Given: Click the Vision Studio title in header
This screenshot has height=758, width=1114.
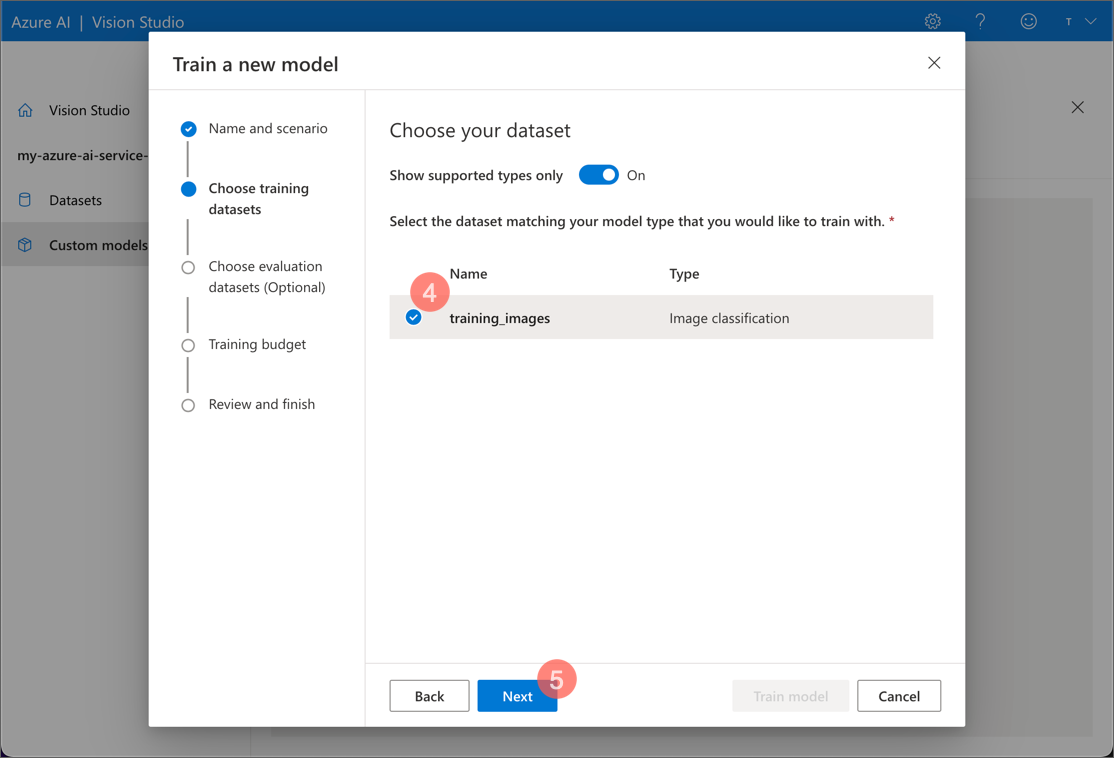Looking at the screenshot, I should coord(138,22).
